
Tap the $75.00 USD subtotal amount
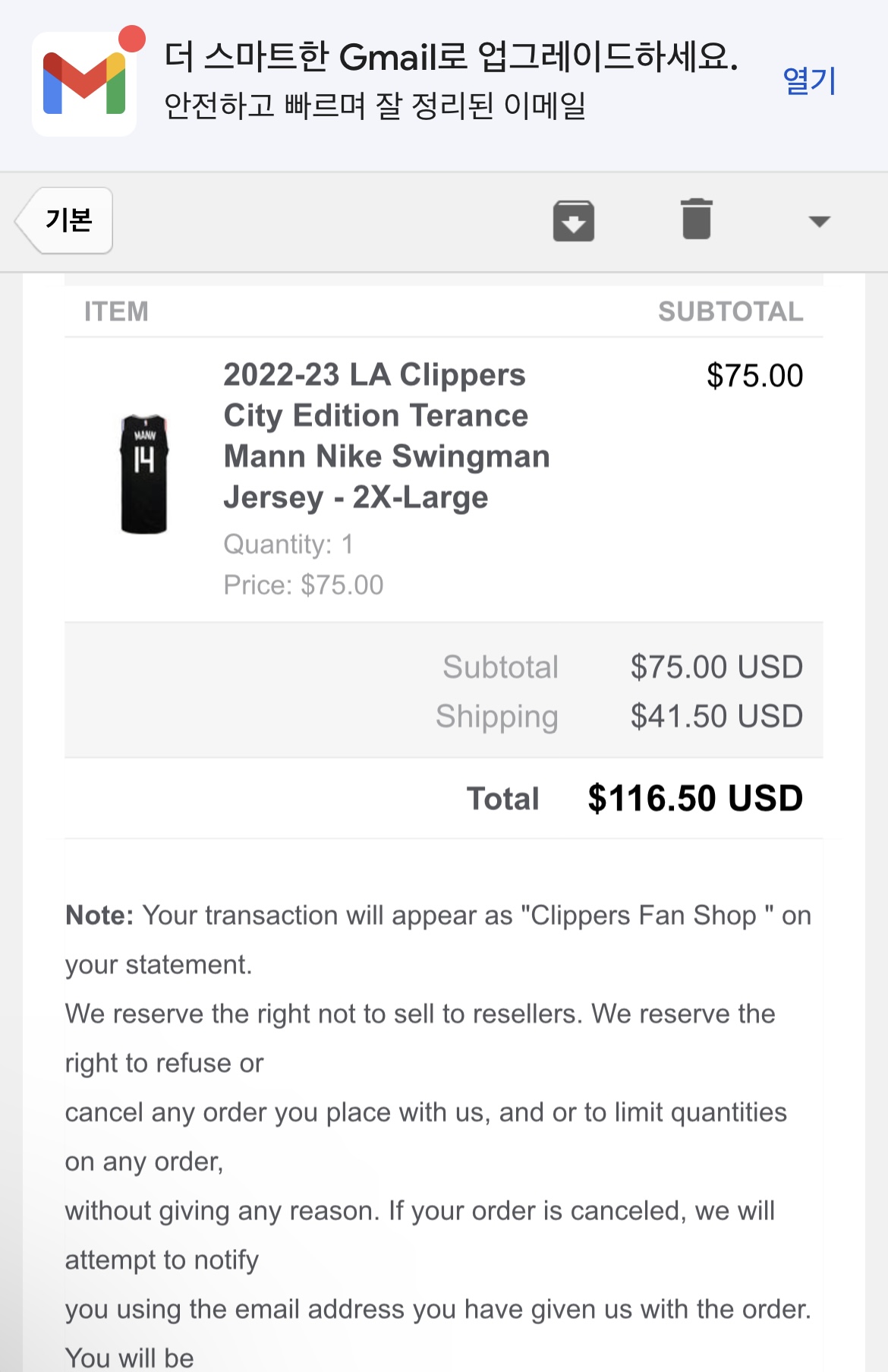(x=716, y=667)
